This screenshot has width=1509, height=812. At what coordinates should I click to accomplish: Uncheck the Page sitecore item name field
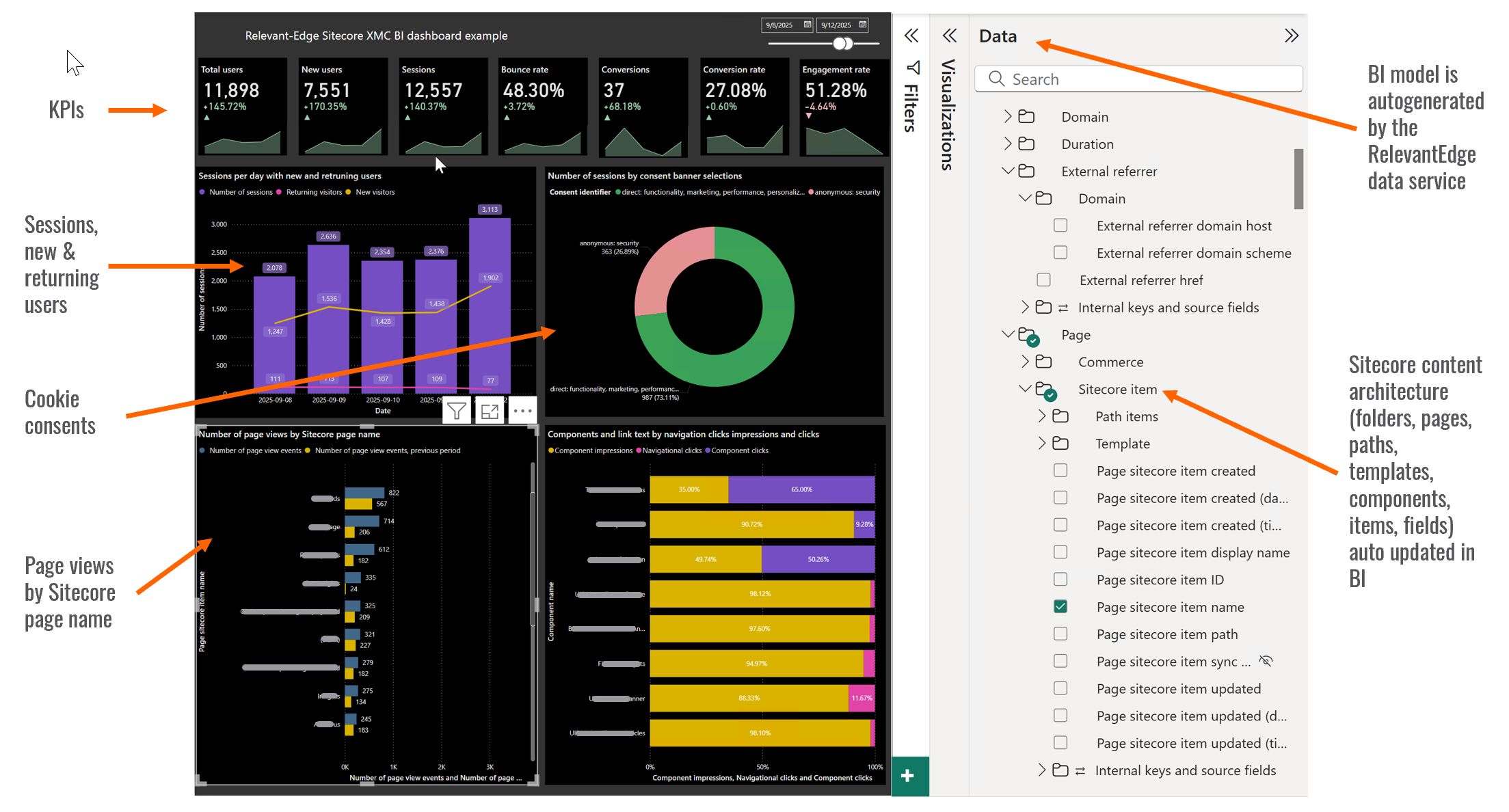click(x=1060, y=607)
